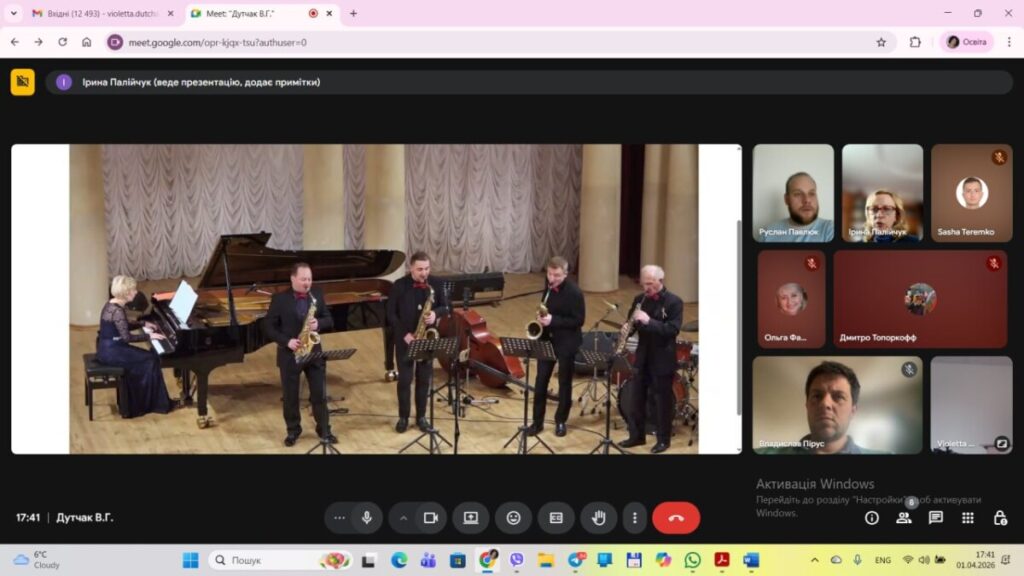Click the Владислав Пірус video tile
This screenshot has width=1024, height=576.
[837, 405]
